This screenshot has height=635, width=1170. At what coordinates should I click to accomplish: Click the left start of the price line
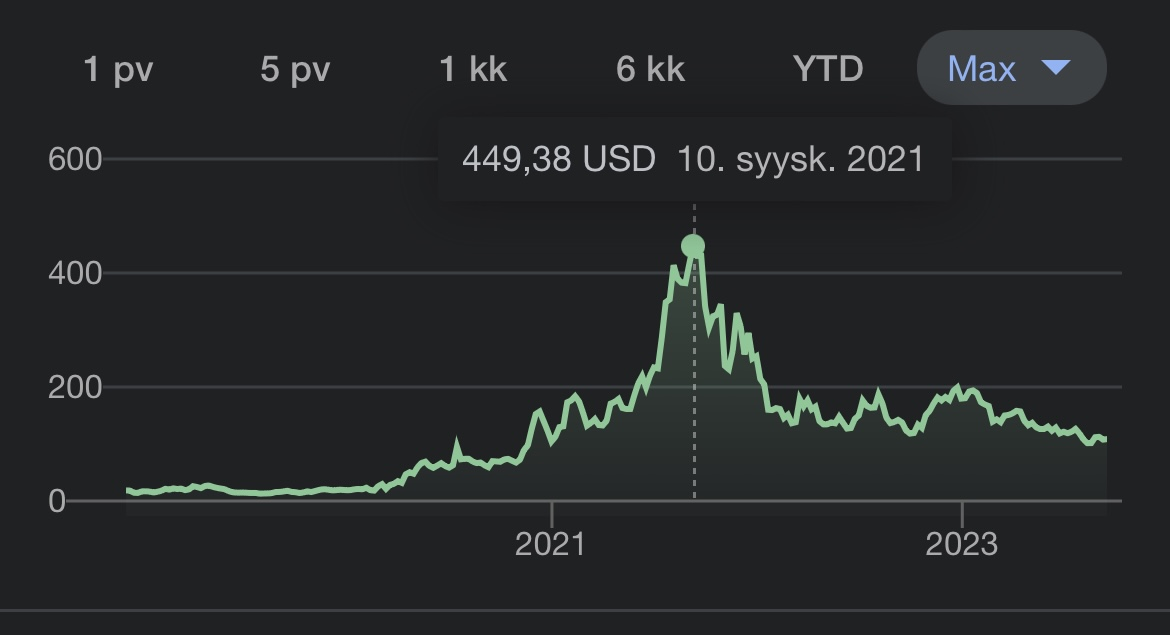128,490
